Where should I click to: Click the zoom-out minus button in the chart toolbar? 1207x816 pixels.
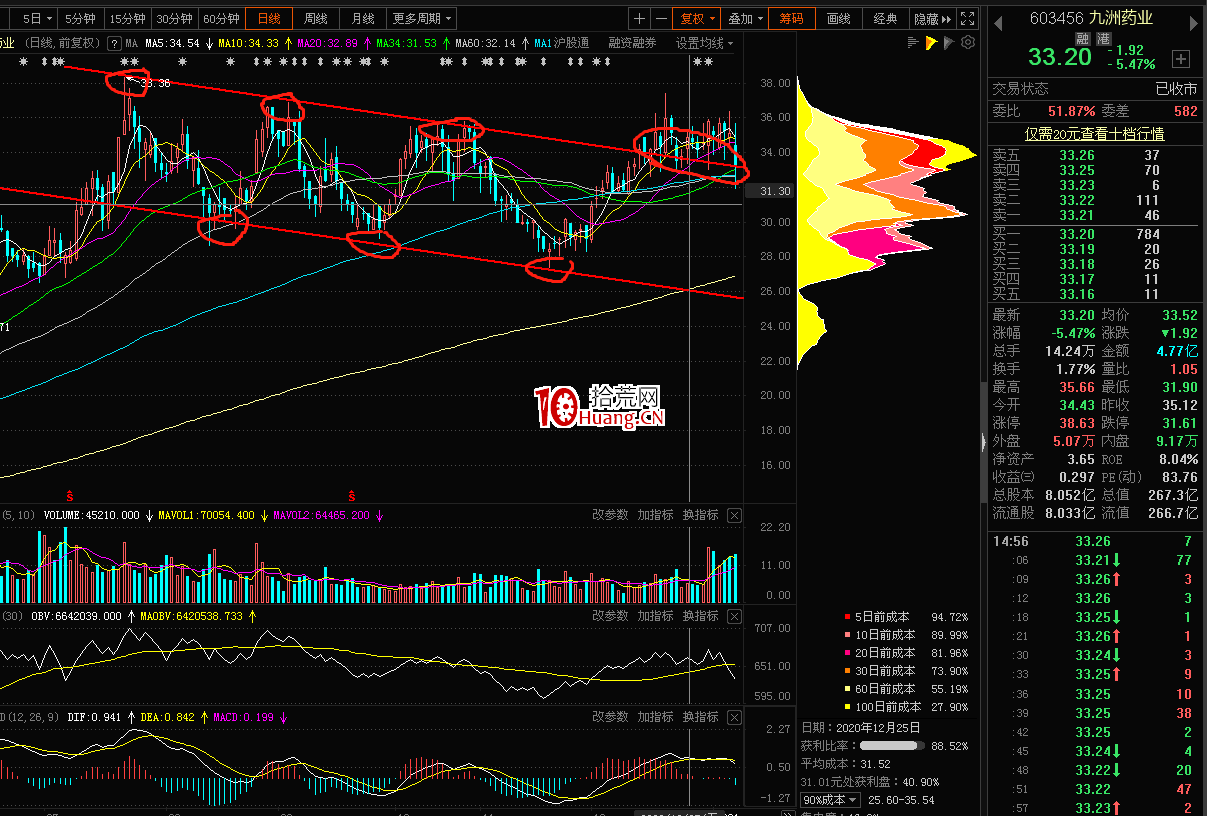661,18
